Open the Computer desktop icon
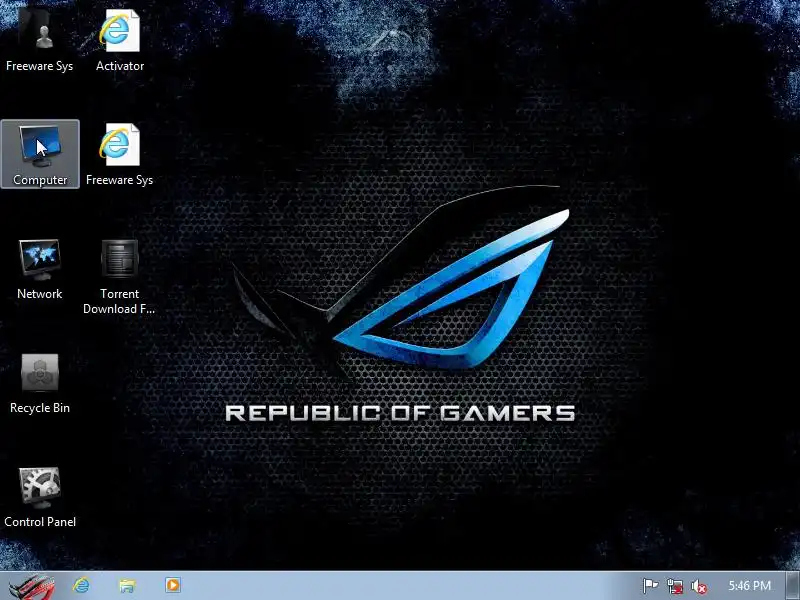800x600 pixels. (40, 154)
